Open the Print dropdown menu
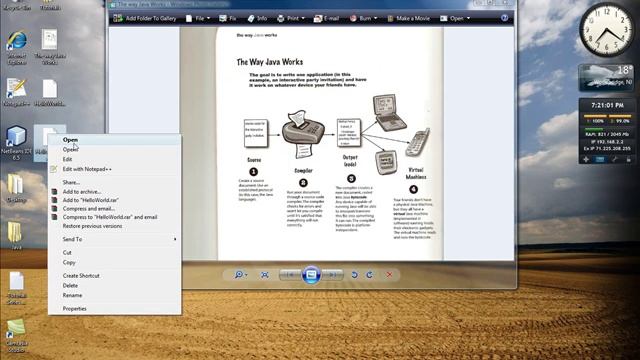The width and height of the screenshot is (640, 360). point(291,18)
